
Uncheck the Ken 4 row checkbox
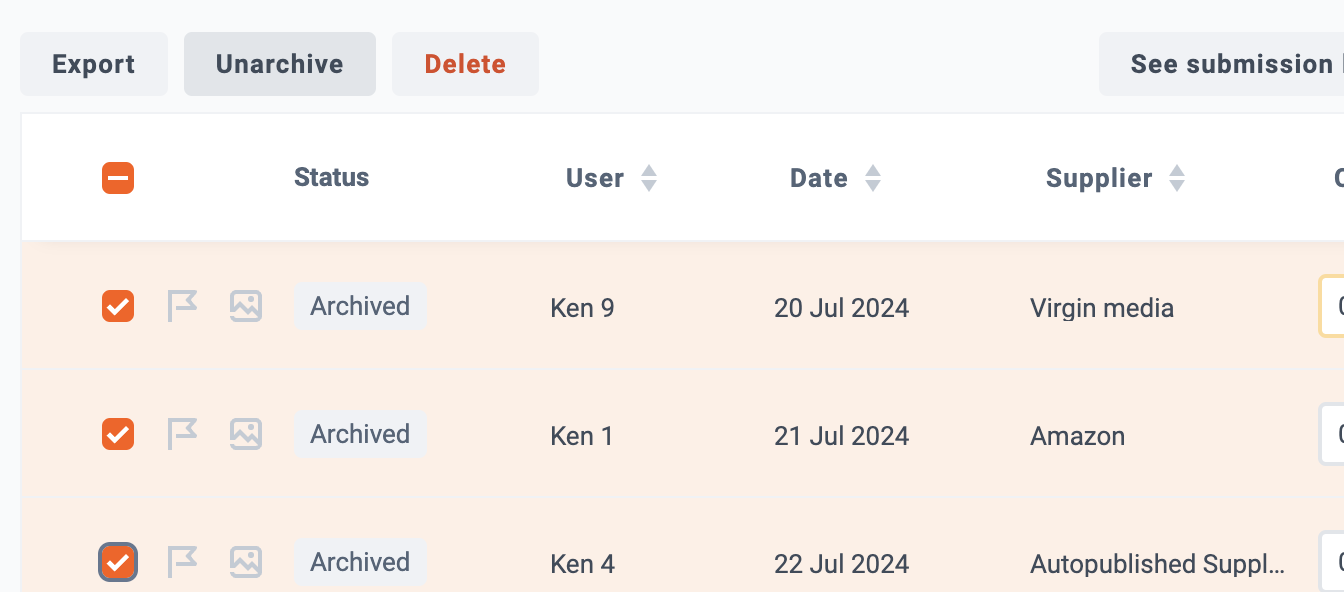(x=118, y=562)
